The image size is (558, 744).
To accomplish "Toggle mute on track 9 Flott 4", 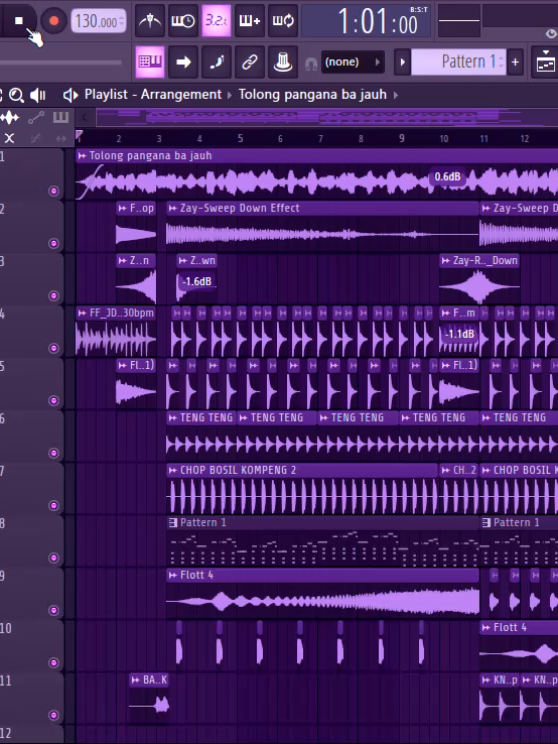I will point(54,610).
